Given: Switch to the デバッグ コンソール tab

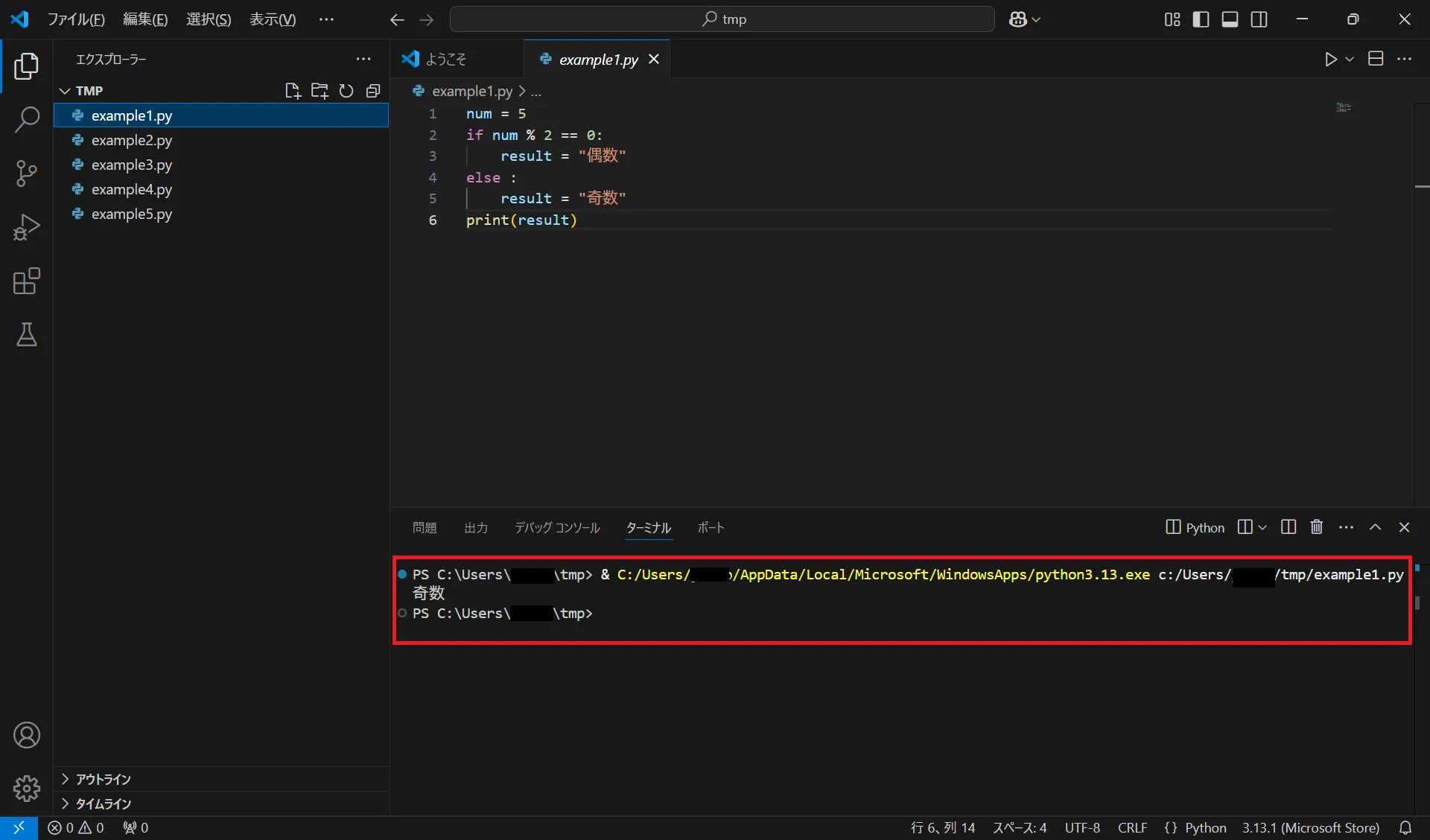Looking at the screenshot, I should click(557, 527).
